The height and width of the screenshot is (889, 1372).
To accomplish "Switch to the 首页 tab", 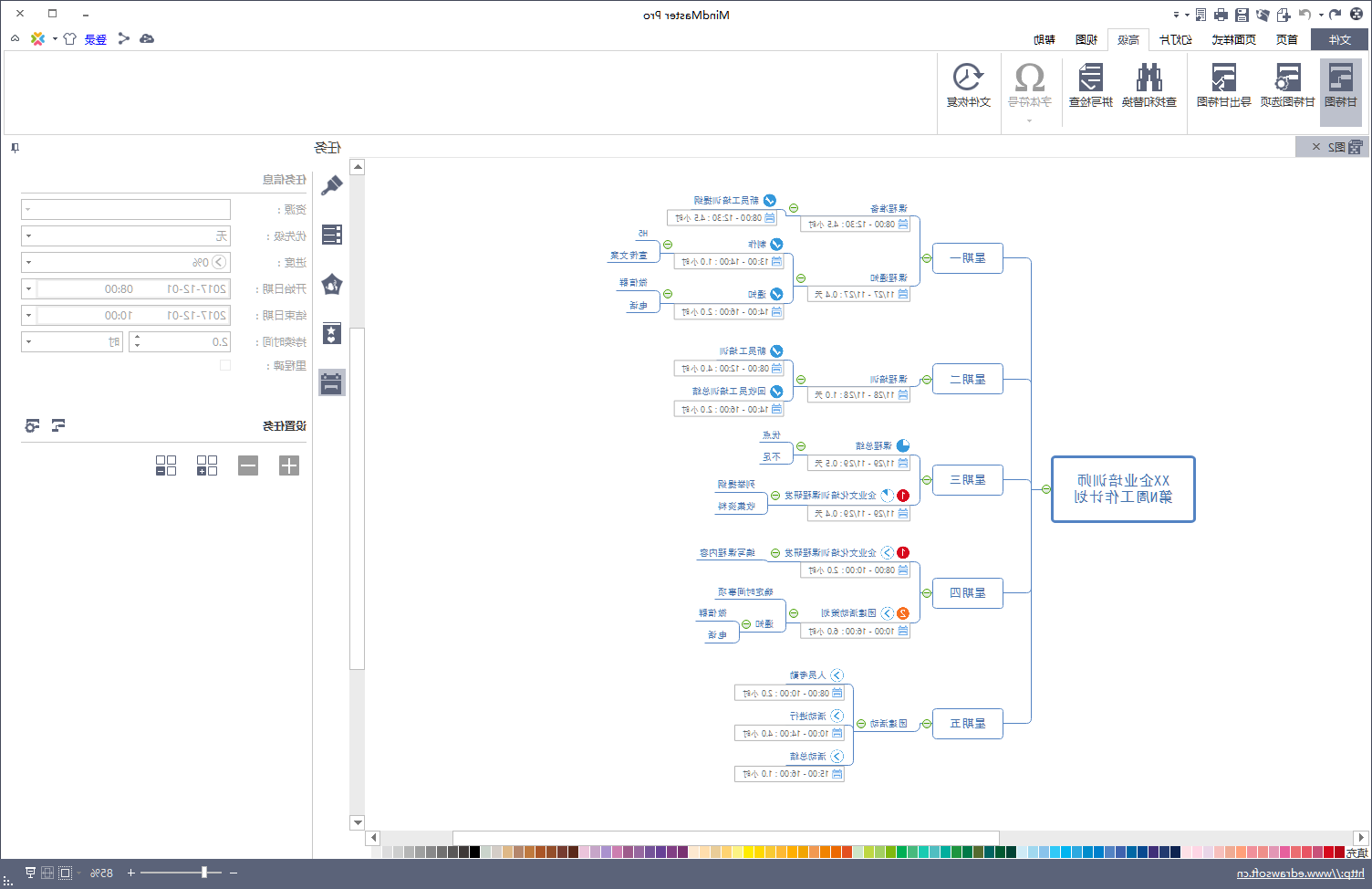I will tap(1286, 39).
